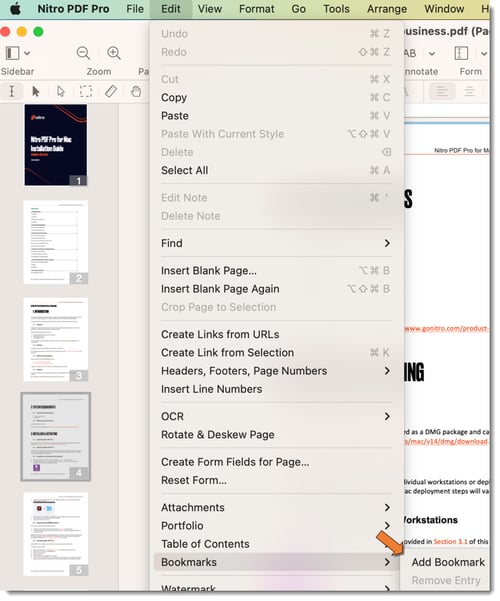Click the Zoom in magnifier icon
This screenshot has height=601, width=500.
pyautogui.click(x=114, y=53)
